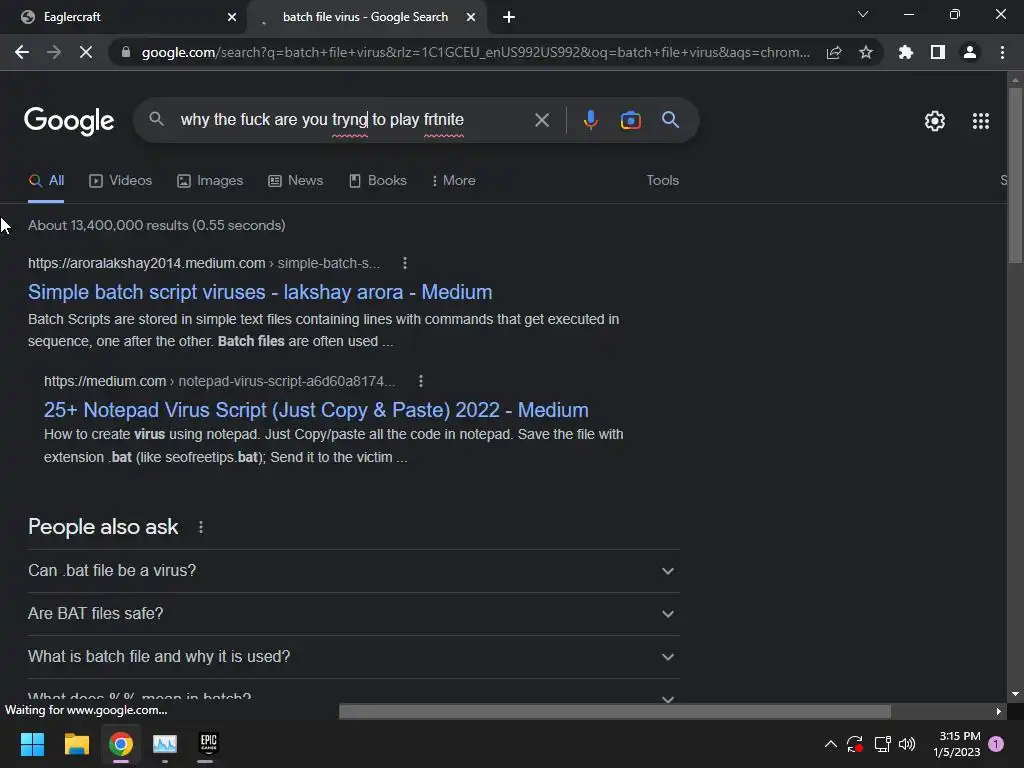Viewport: 1024px width, 768px height.
Task: Close the Eaglercraft tab
Action: coord(232,17)
